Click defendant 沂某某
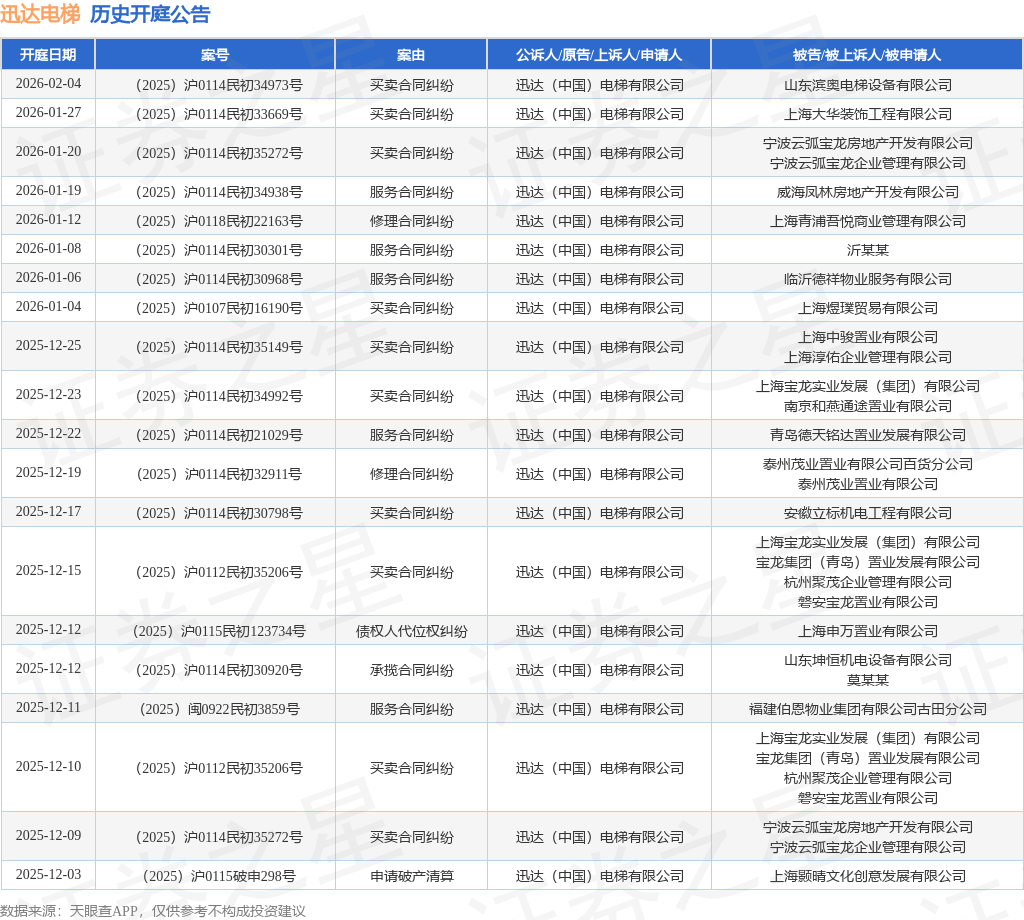Screen dimensions: 1024x920 (867, 250)
